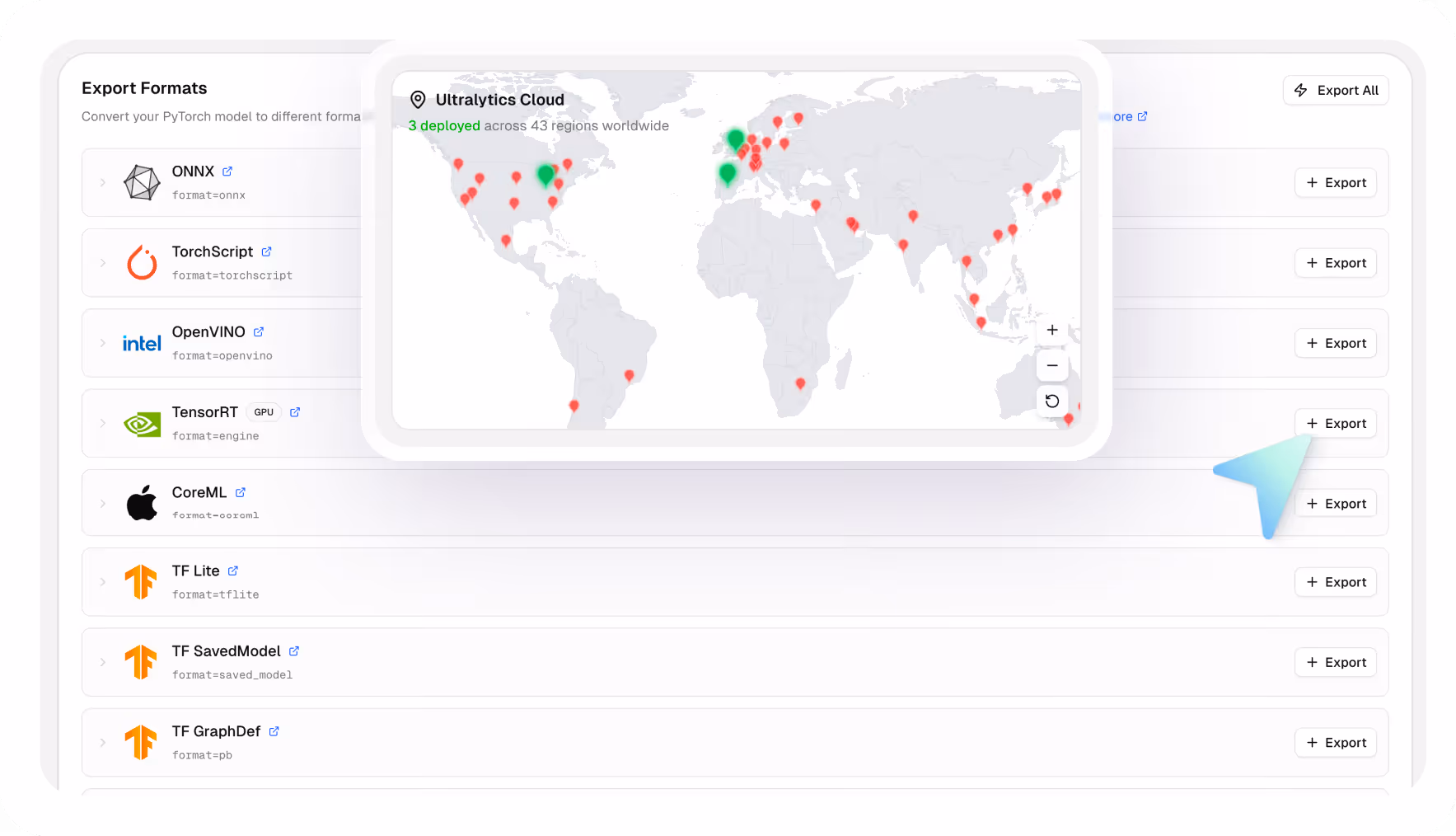Click the location pin beside Ultralytics Cloud
The width and height of the screenshot is (1456, 836).
pos(419,100)
